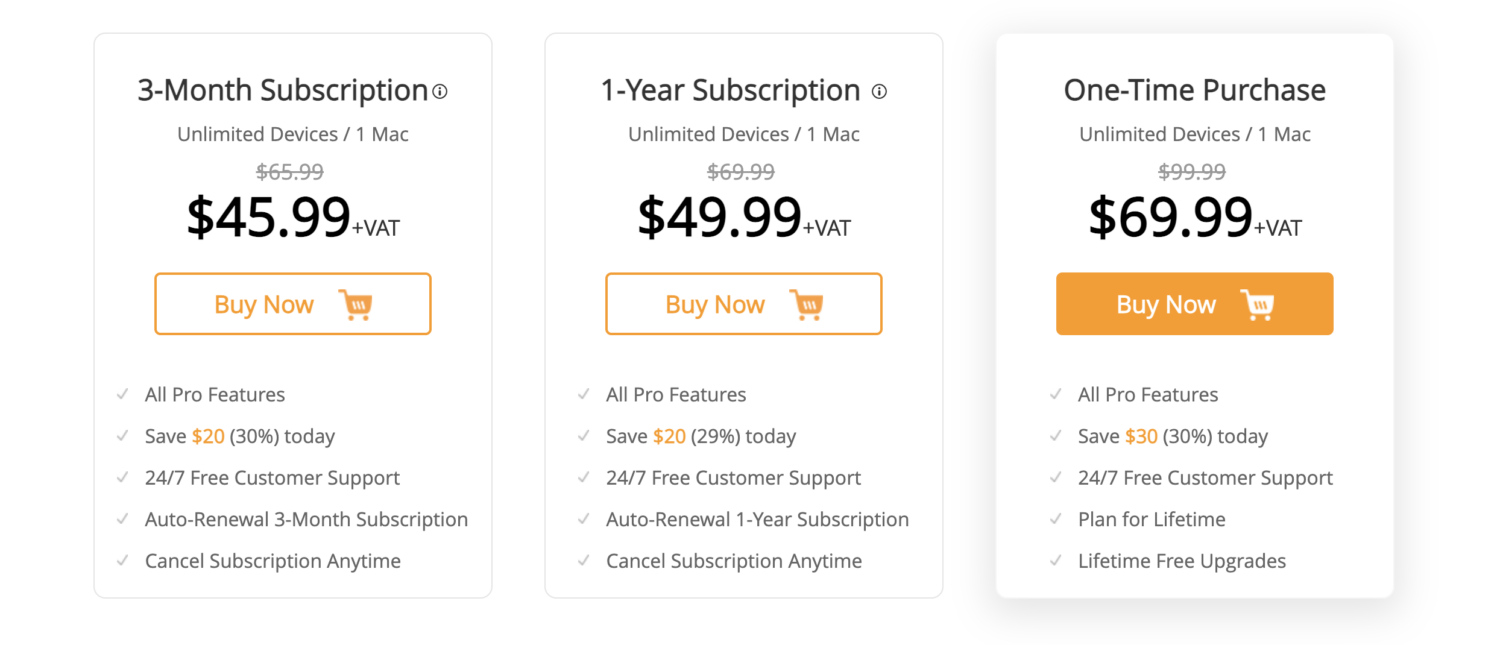Screen dimensions: 1500x645
Task: Select the 3-Month Subscription heading
Action: [x=283, y=90]
